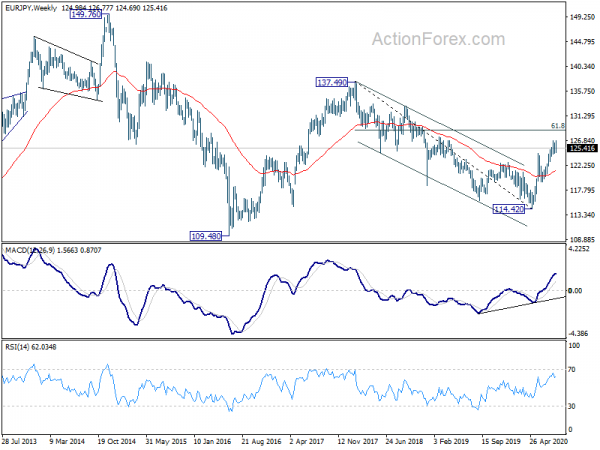Click the 19 Oct 2014 date label

116,441
